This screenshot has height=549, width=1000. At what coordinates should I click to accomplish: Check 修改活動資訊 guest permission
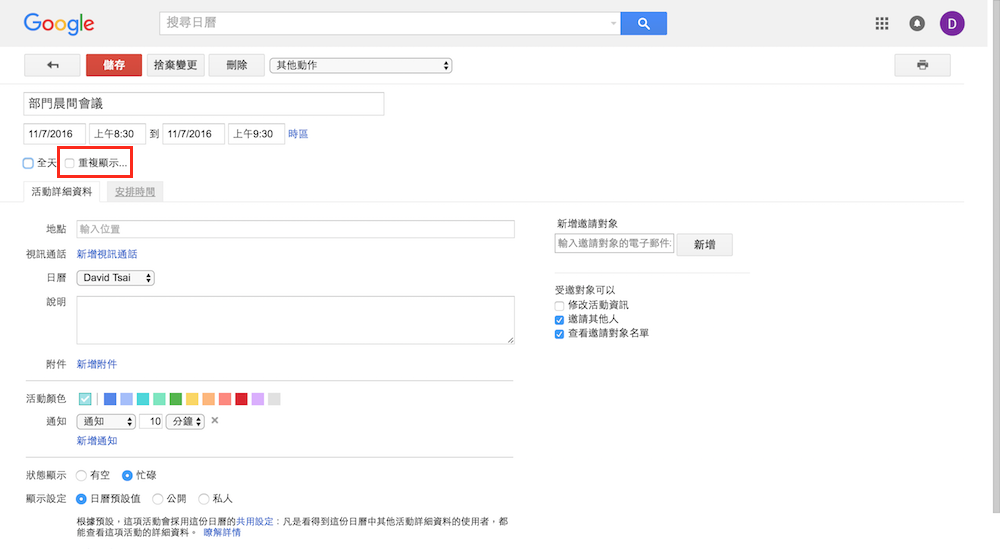(560, 305)
